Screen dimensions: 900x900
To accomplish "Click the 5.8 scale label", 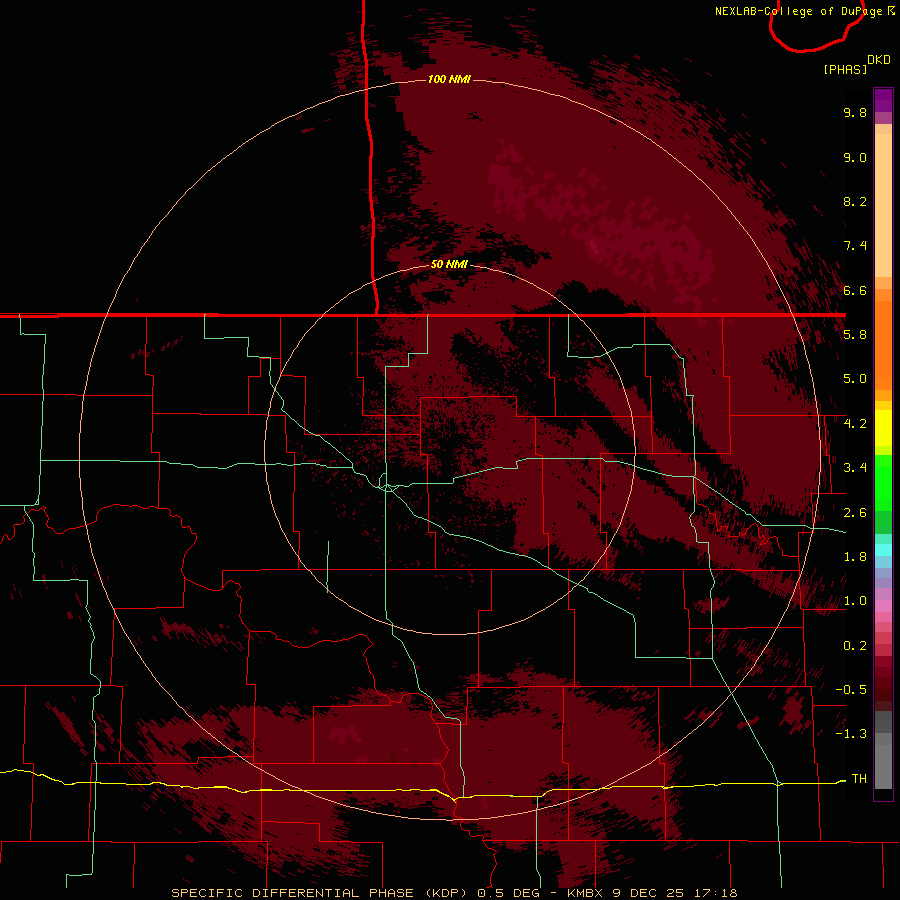I will point(855,335).
